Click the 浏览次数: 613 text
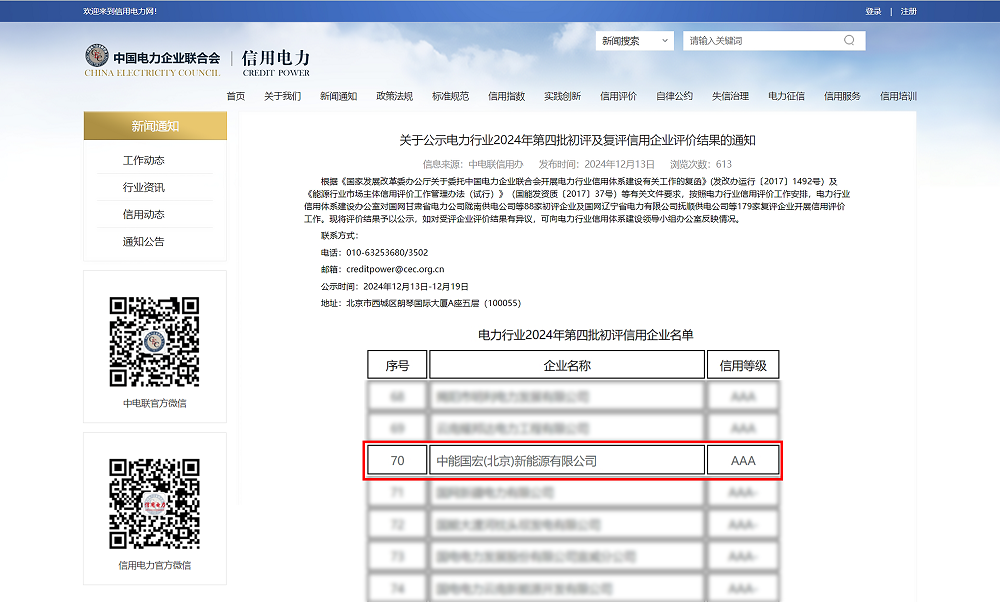The width and height of the screenshot is (1000, 602). (701, 165)
